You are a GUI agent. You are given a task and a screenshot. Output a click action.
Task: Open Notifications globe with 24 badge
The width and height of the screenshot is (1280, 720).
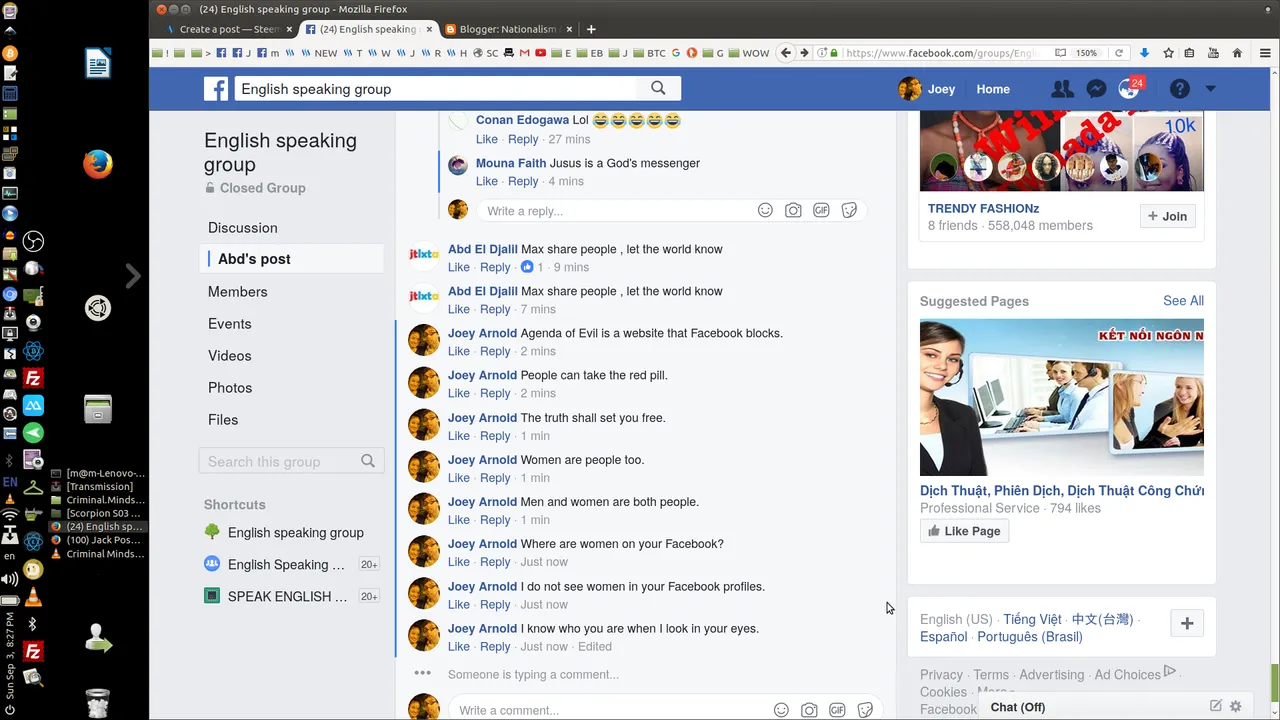1129,89
